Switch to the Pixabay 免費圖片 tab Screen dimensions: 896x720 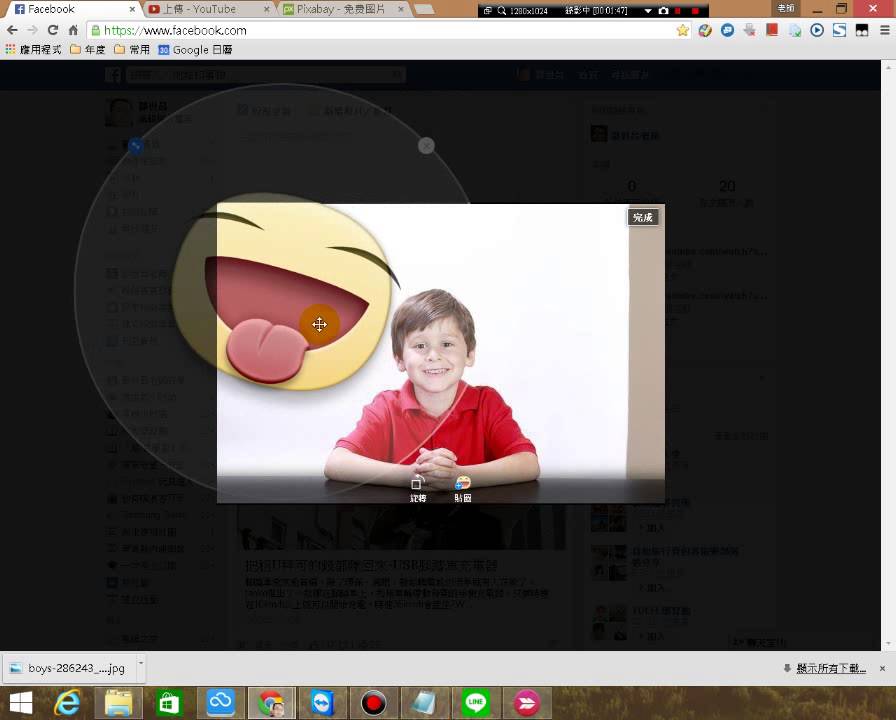coord(341,9)
